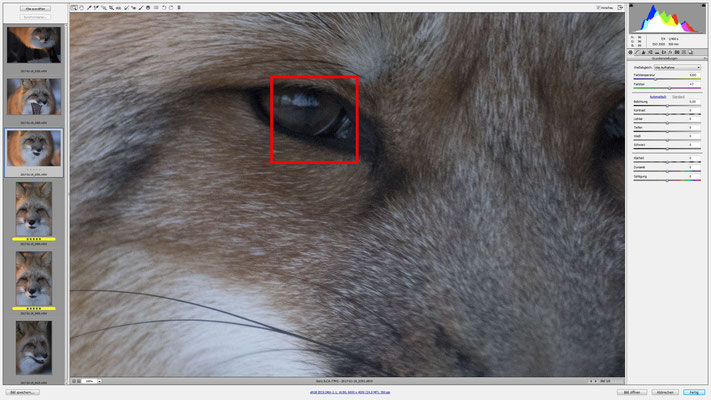Open the Camera Calibration panel tab
The height and width of the screenshot is (400, 711).
pos(677,52)
